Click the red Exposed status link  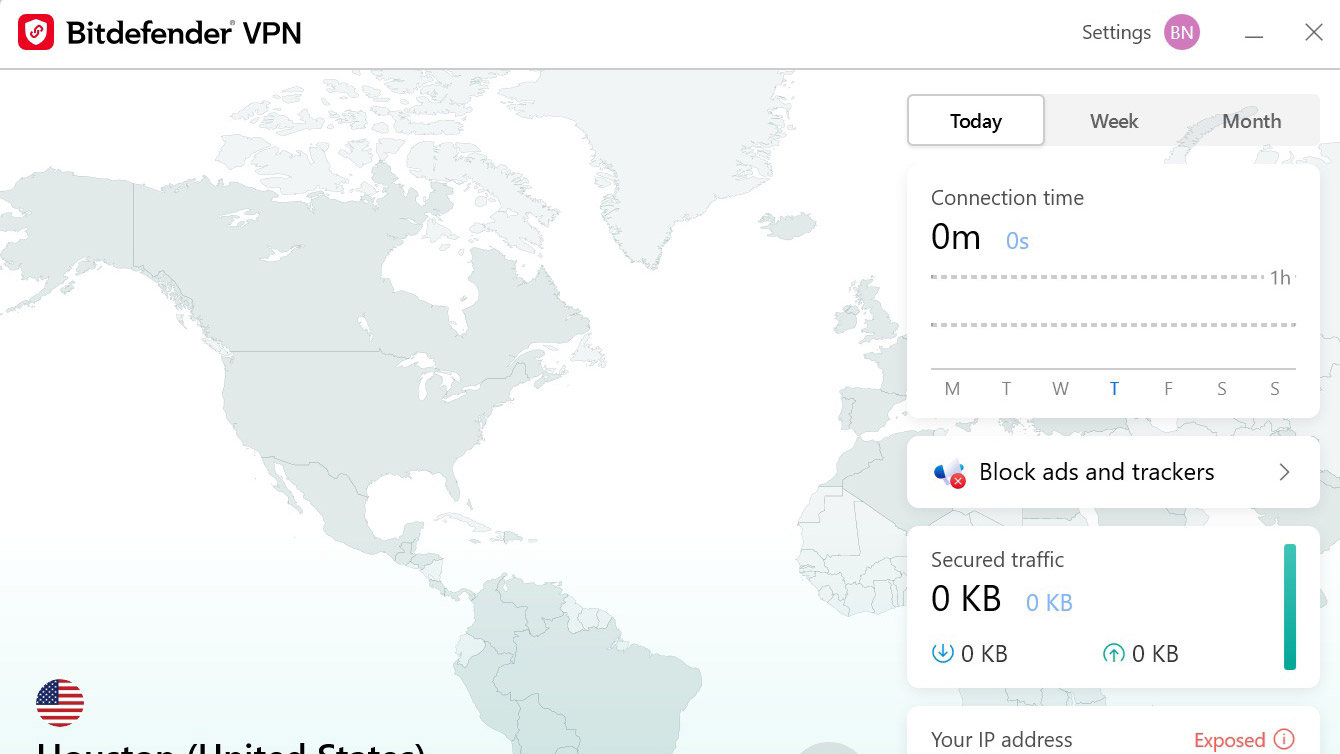tap(1229, 741)
